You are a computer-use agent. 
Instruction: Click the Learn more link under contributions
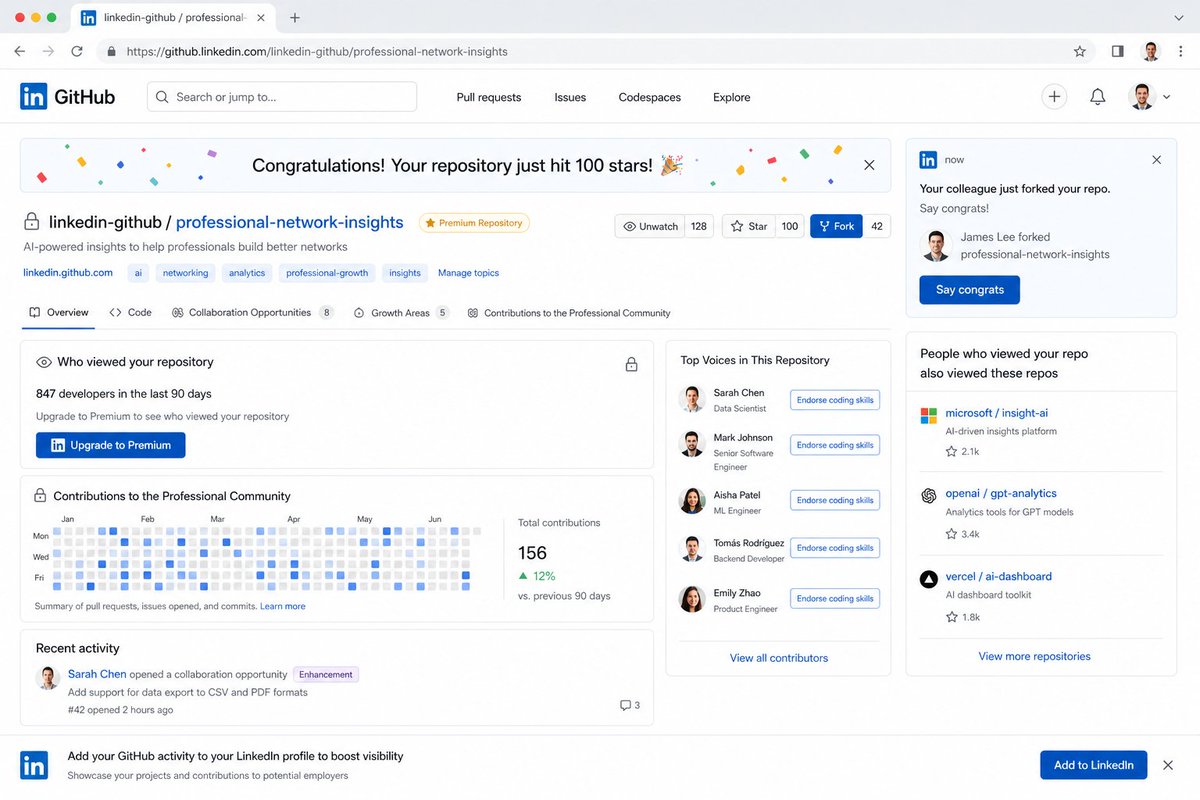(x=283, y=606)
